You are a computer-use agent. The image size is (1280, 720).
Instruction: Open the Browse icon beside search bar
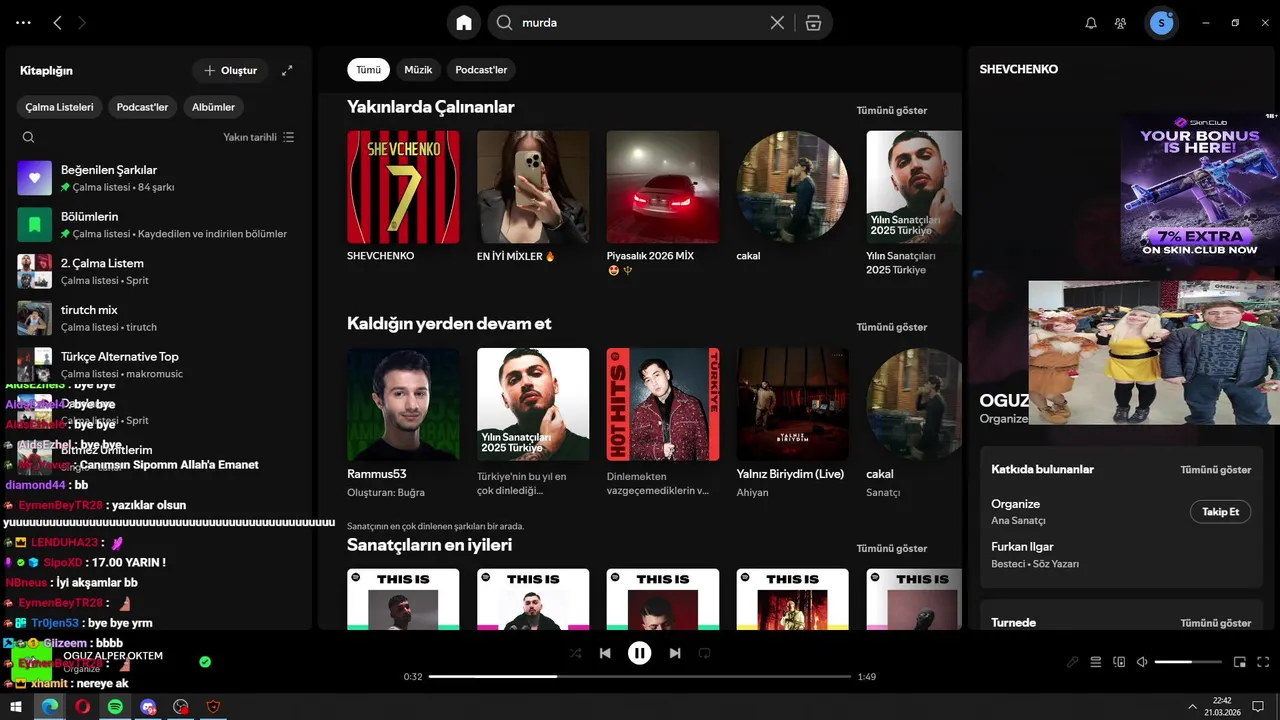[x=813, y=22]
